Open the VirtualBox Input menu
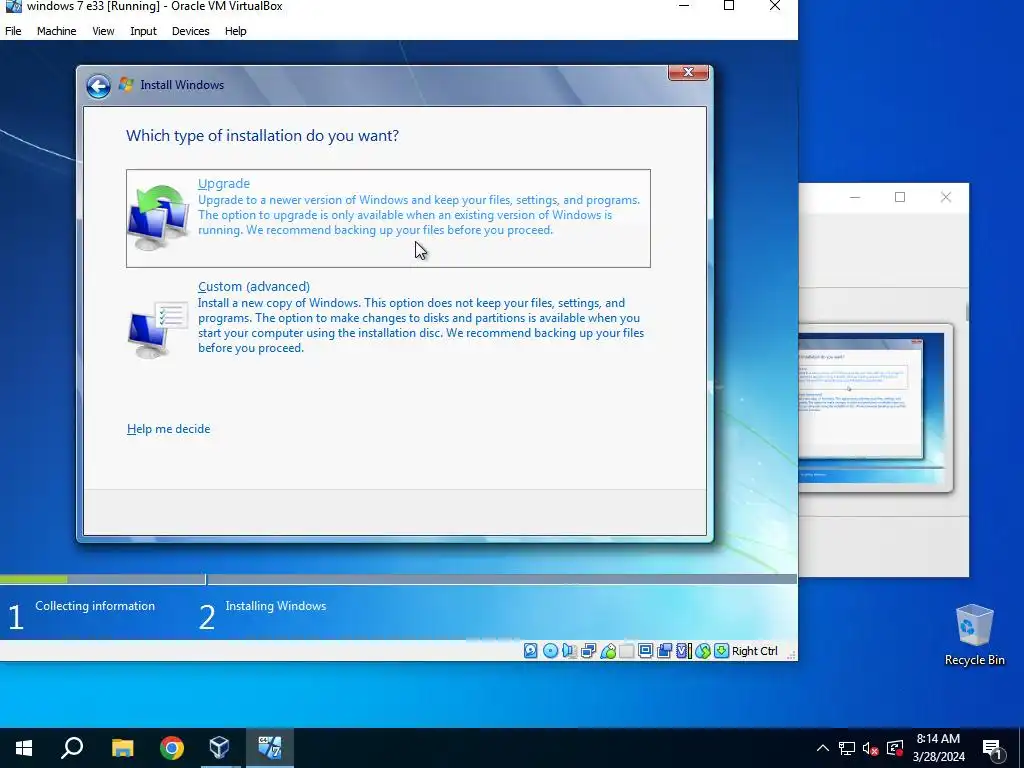This screenshot has height=768, width=1024. (143, 31)
